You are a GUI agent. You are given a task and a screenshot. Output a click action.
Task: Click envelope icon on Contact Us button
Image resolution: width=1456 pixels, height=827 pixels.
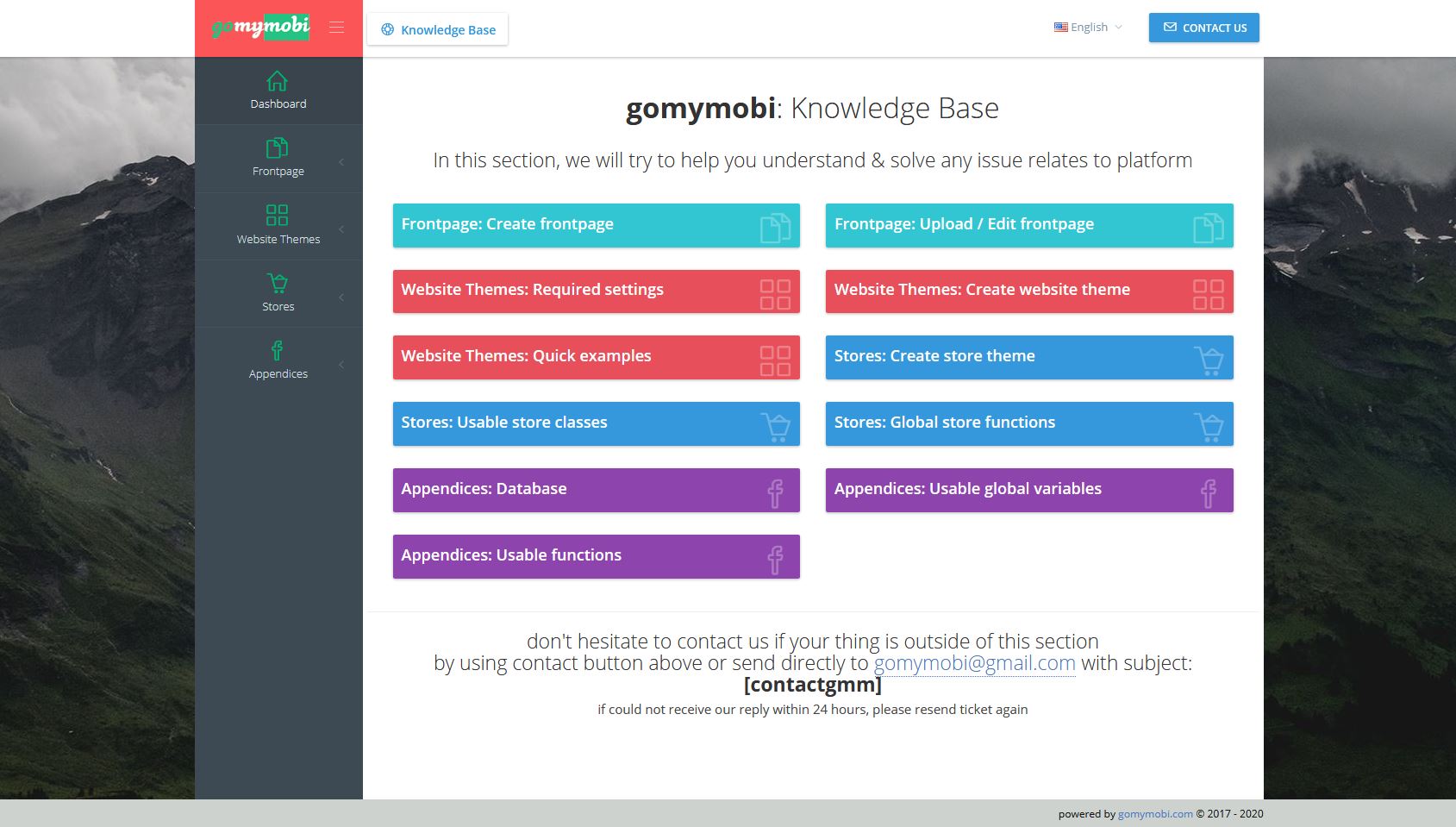pyautogui.click(x=1170, y=28)
